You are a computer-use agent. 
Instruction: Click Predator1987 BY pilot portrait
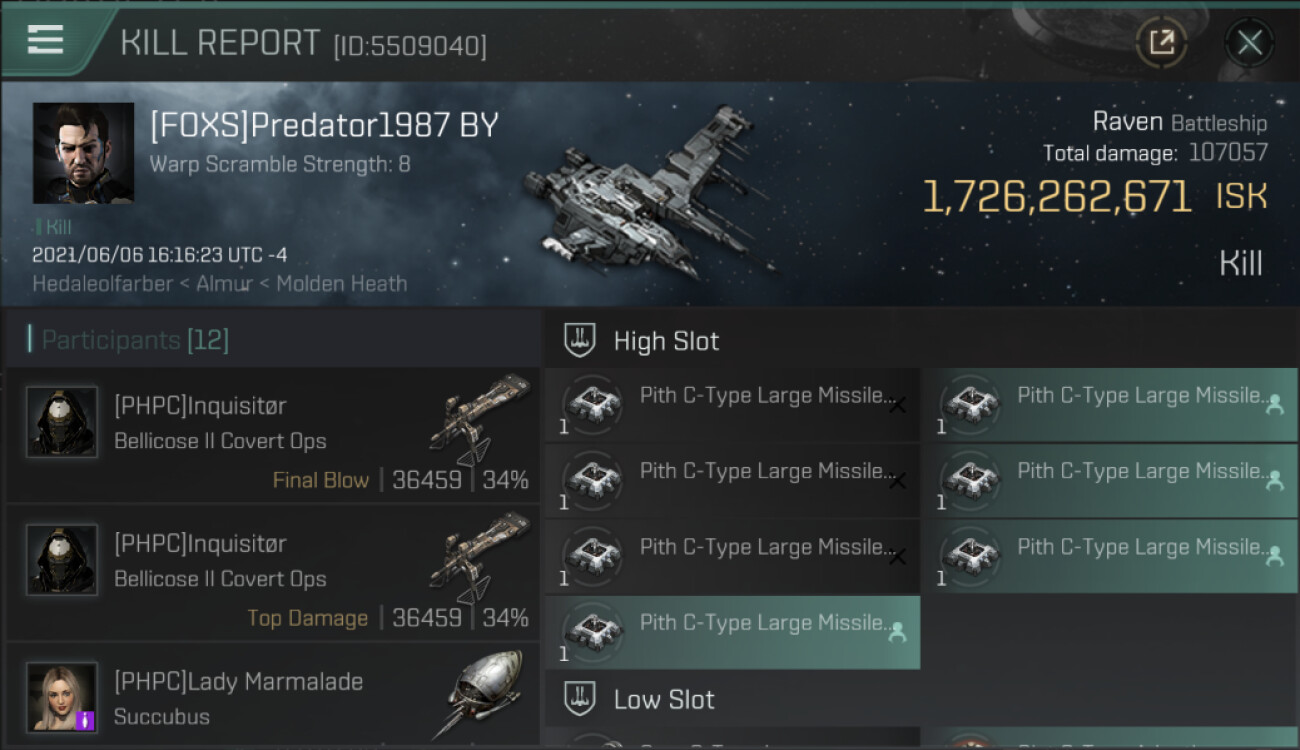pyautogui.click(x=83, y=153)
